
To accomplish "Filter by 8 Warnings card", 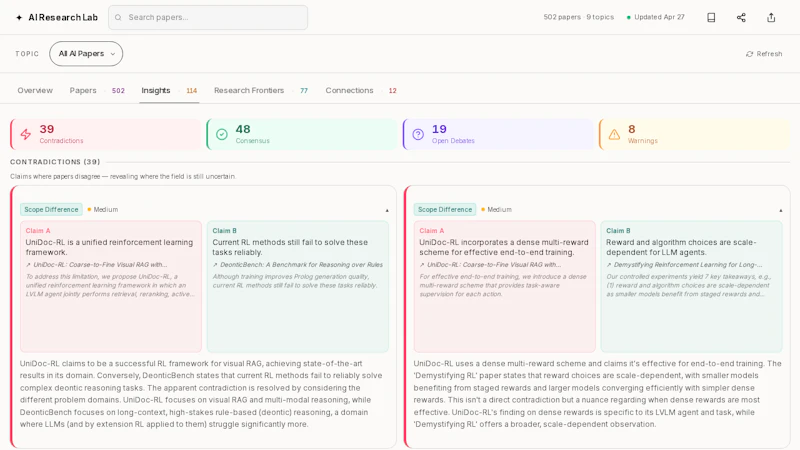I will (694, 134).
